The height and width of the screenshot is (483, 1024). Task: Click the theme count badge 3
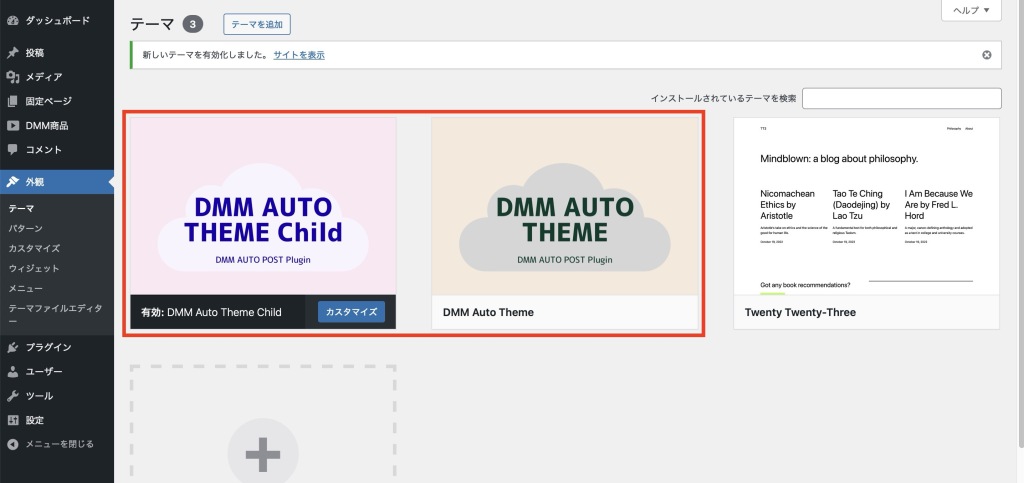pos(193,25)
